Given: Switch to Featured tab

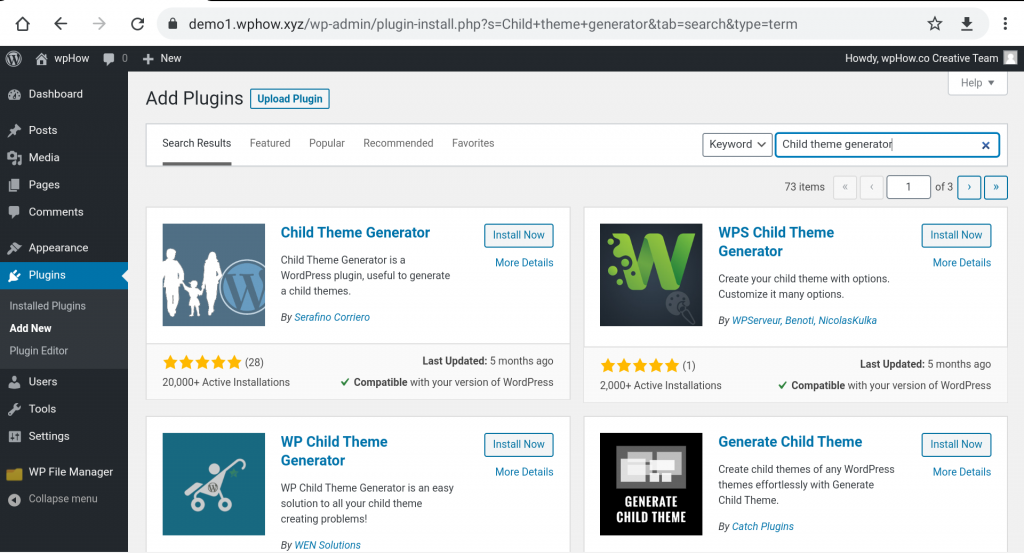Looking at the screenshot, I should tap(270, 143).
